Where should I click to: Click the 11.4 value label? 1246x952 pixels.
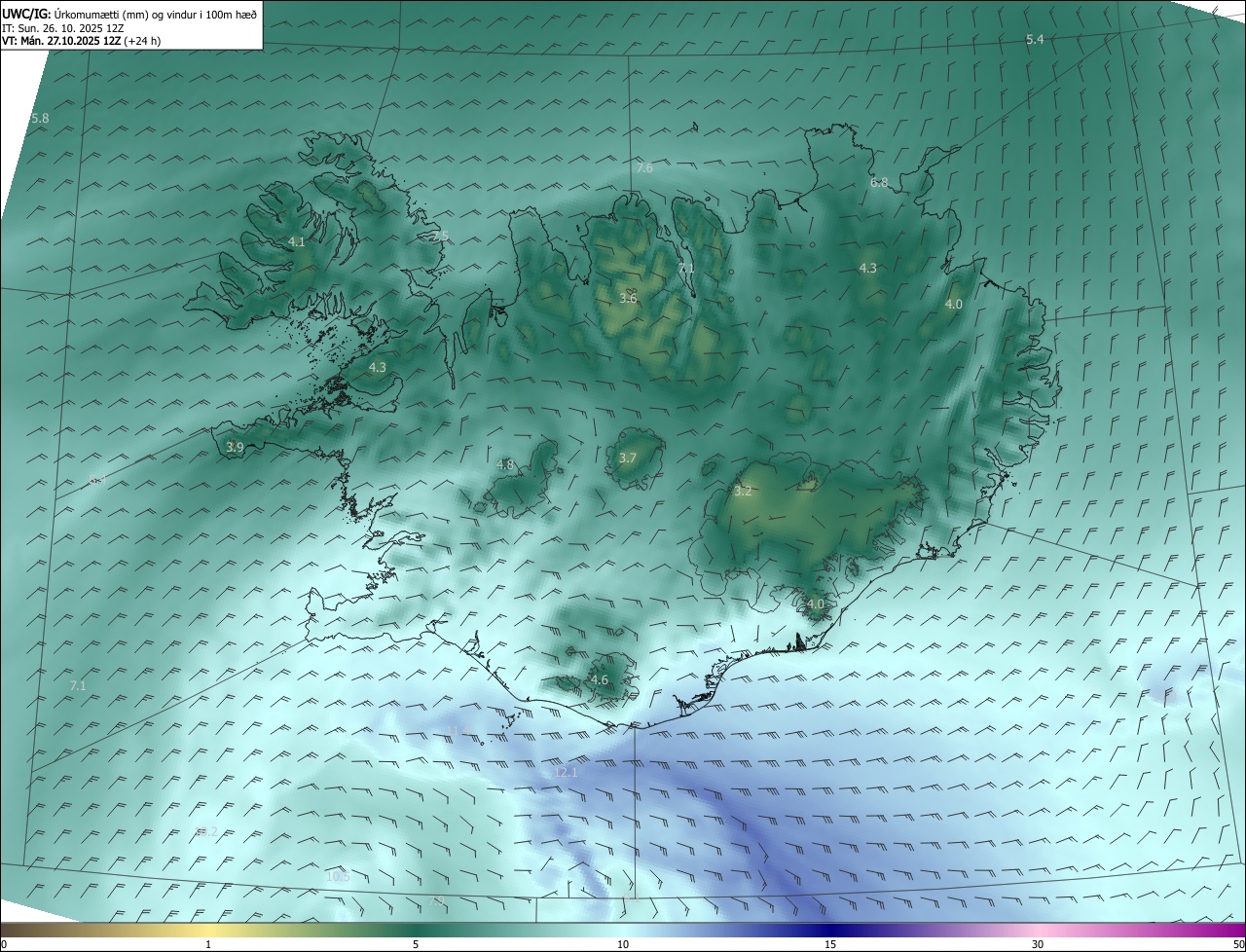(458, 731)
